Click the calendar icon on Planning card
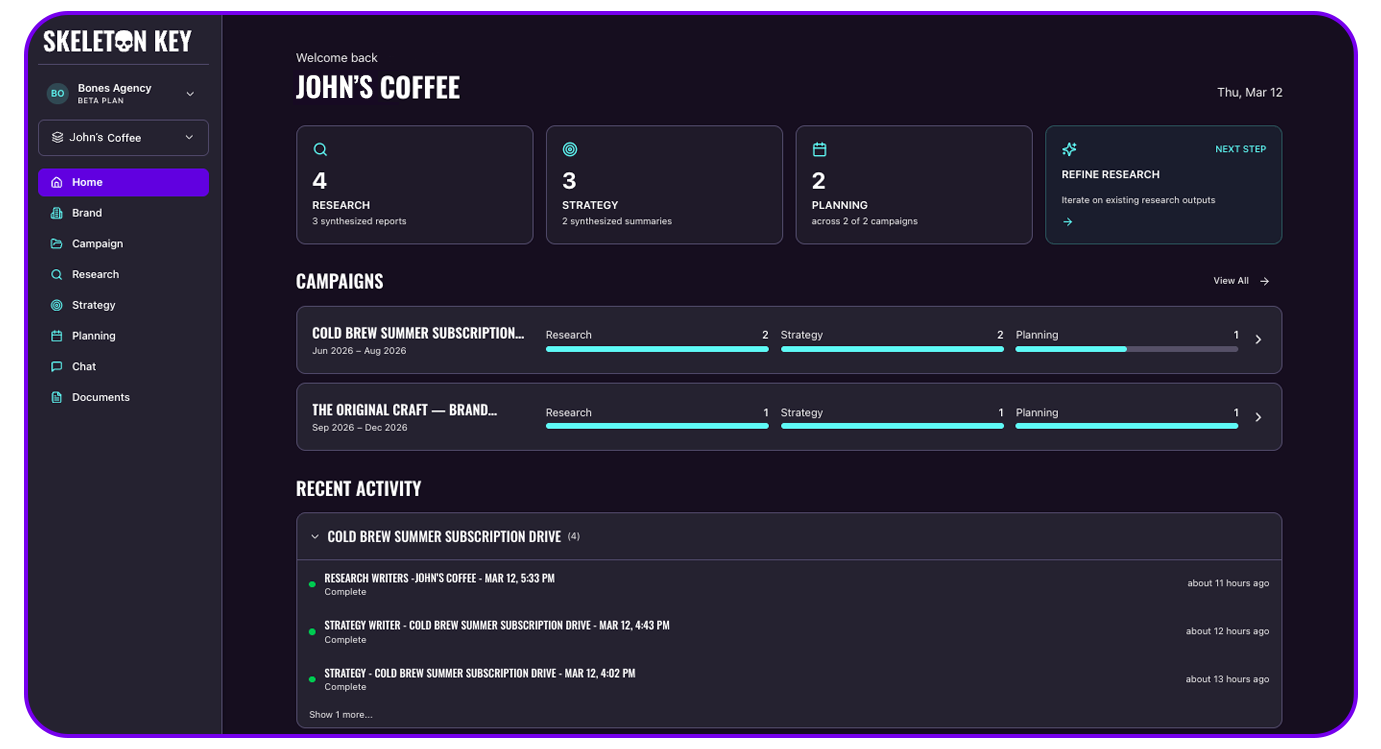Screen dimensions: 1381x749 (819, 150)
